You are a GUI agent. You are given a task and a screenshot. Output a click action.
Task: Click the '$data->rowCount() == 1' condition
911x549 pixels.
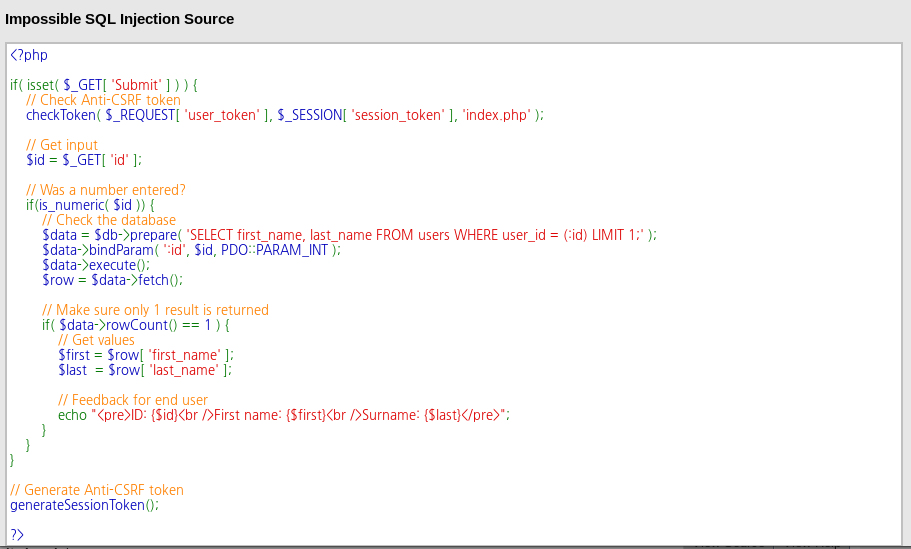(136, 325)
